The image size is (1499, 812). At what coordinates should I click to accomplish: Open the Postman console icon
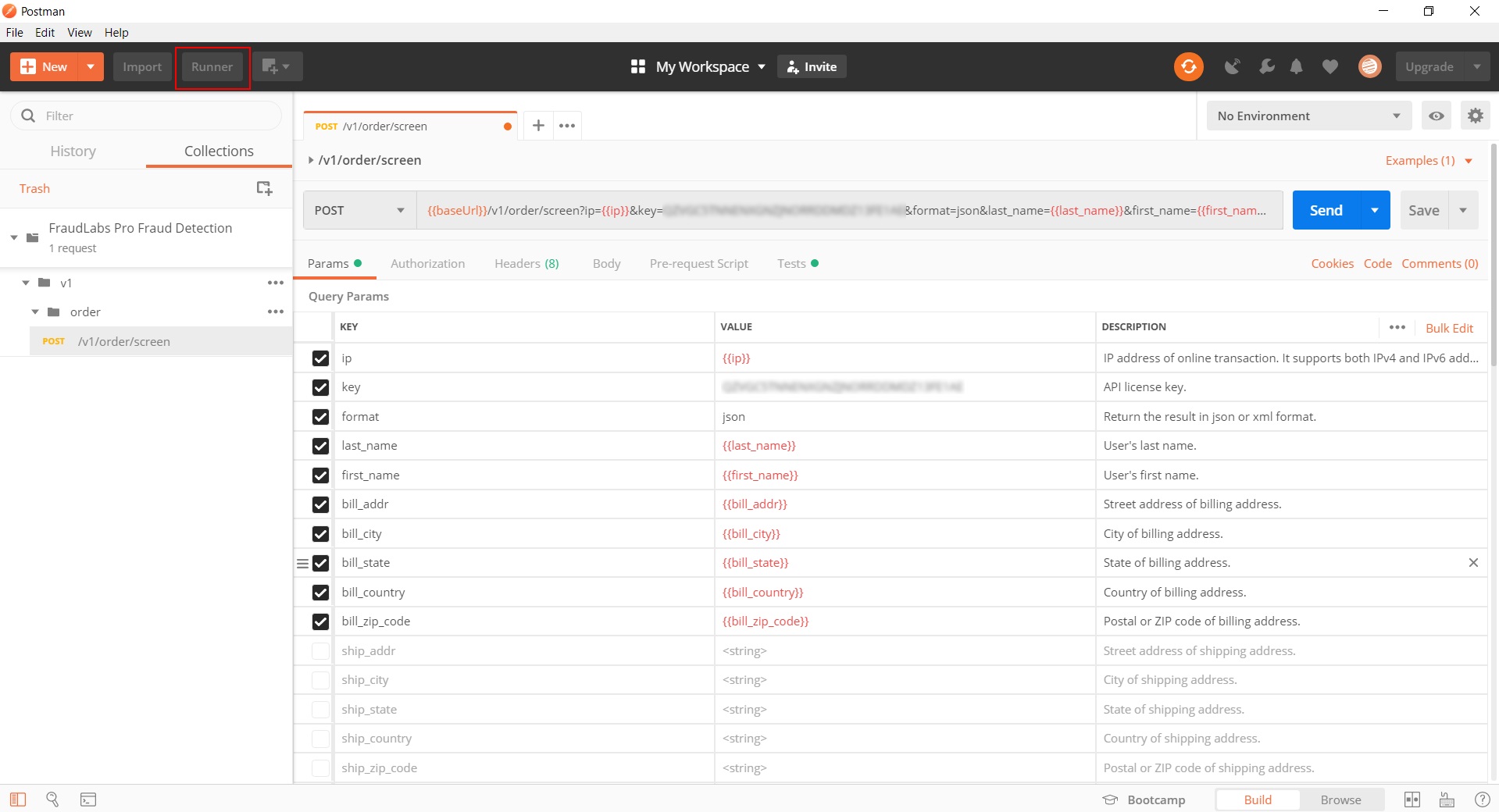click(88, 800)
